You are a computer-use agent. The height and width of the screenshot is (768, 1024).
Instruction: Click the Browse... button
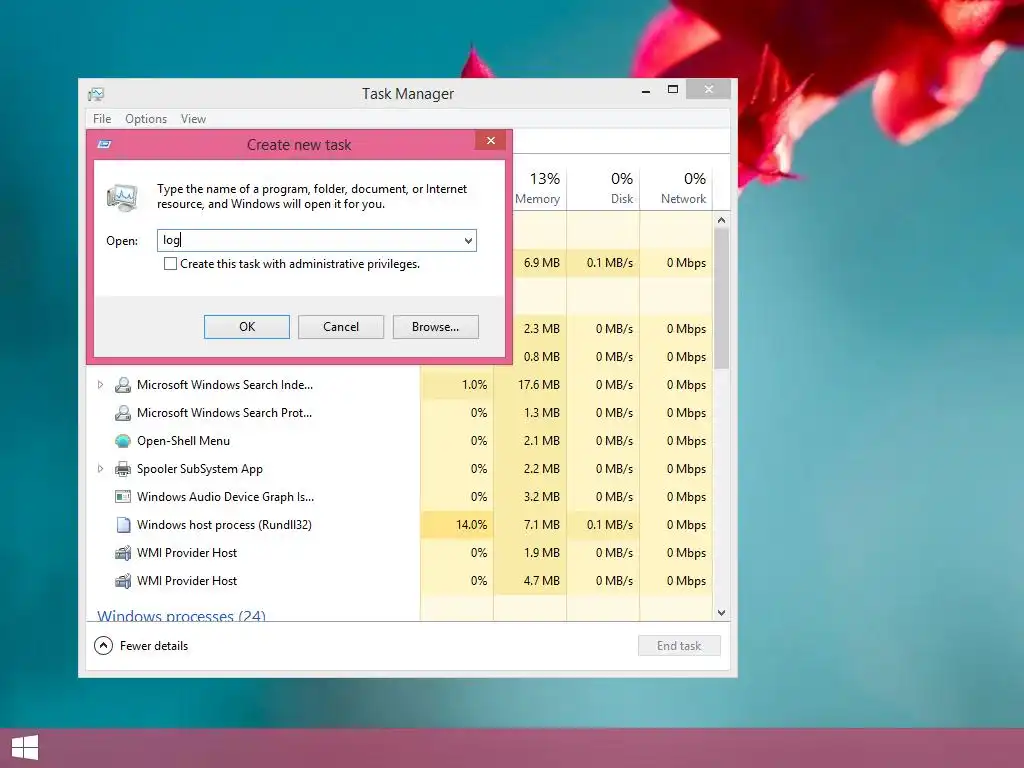[x=436, y=327]
